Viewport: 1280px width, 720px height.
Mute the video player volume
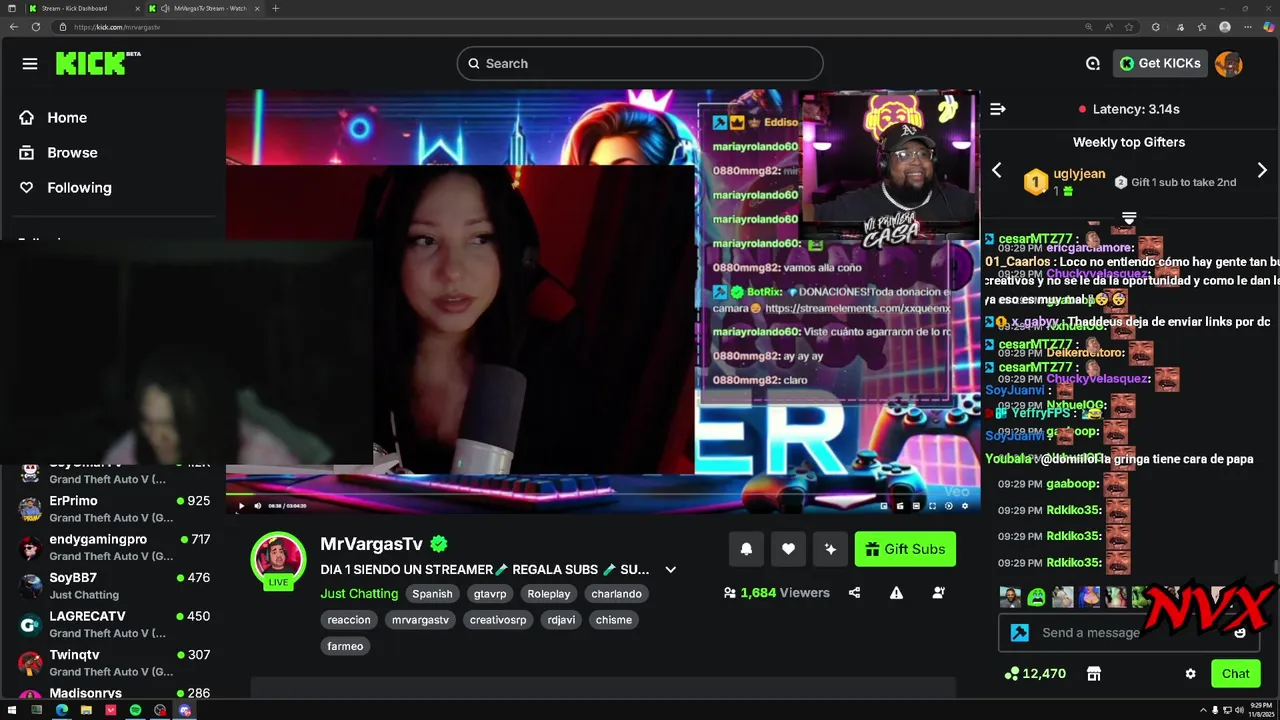(257, 506)
